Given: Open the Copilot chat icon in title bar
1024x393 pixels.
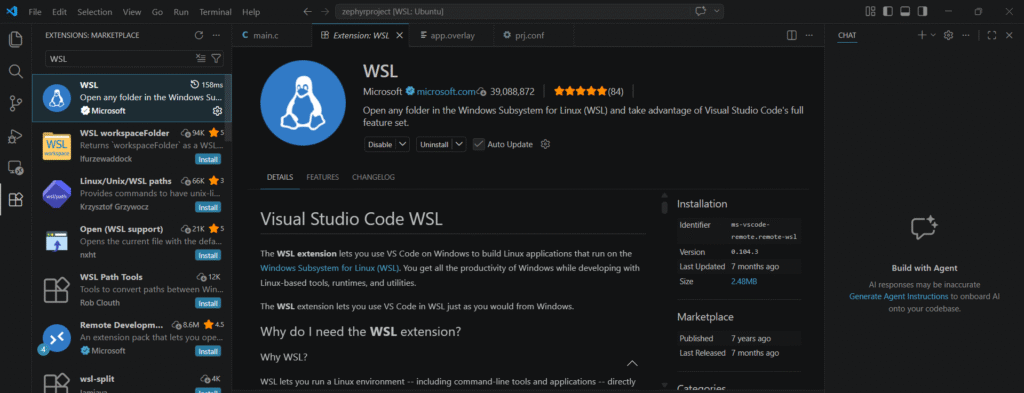Looking at the screenshot, I should pyautogui.click(x=701, y=12).
